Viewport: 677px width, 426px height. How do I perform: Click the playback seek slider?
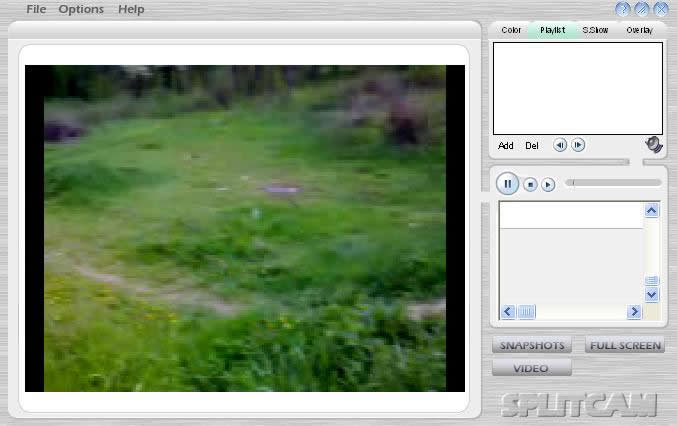(614, 183)
